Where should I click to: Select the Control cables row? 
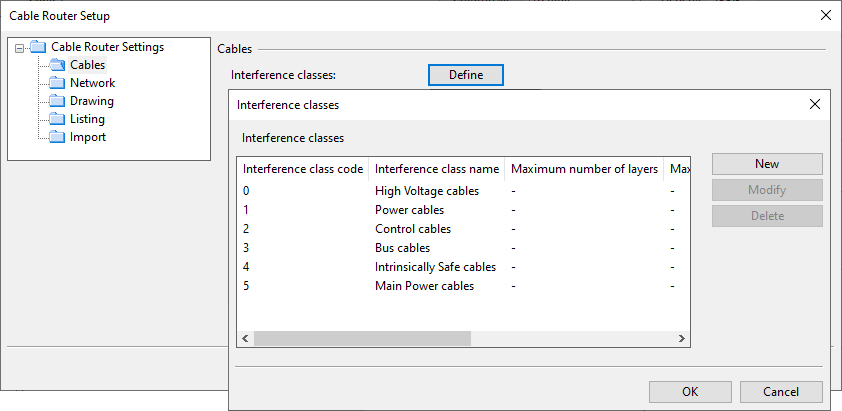tap(412, 229)
